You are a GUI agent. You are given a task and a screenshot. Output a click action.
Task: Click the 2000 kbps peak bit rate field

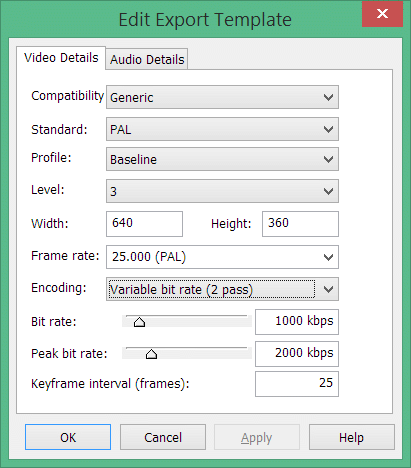point(297,354)
